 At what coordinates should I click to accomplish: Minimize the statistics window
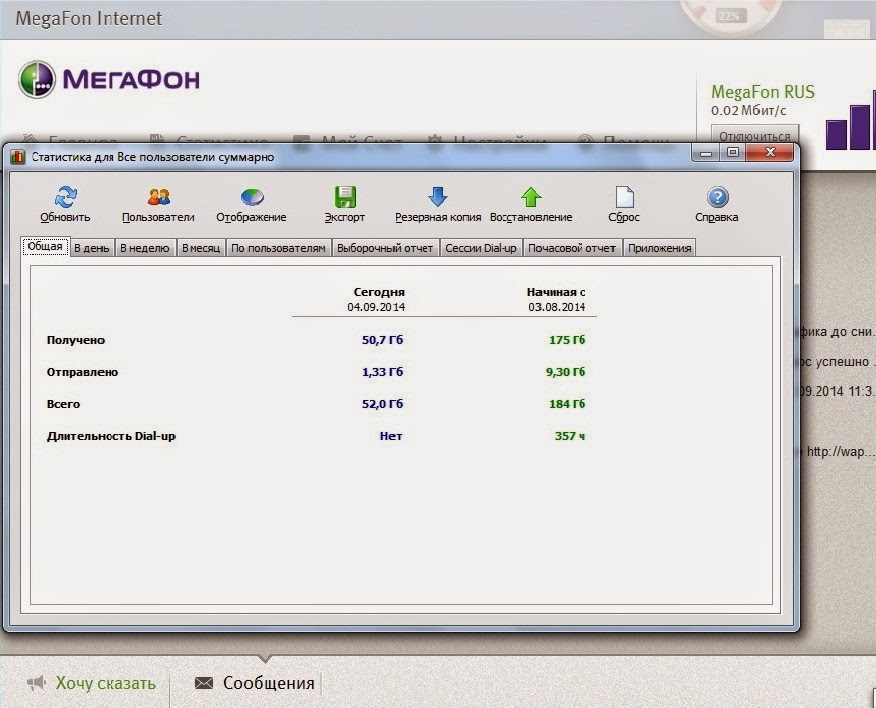(706, 153)
